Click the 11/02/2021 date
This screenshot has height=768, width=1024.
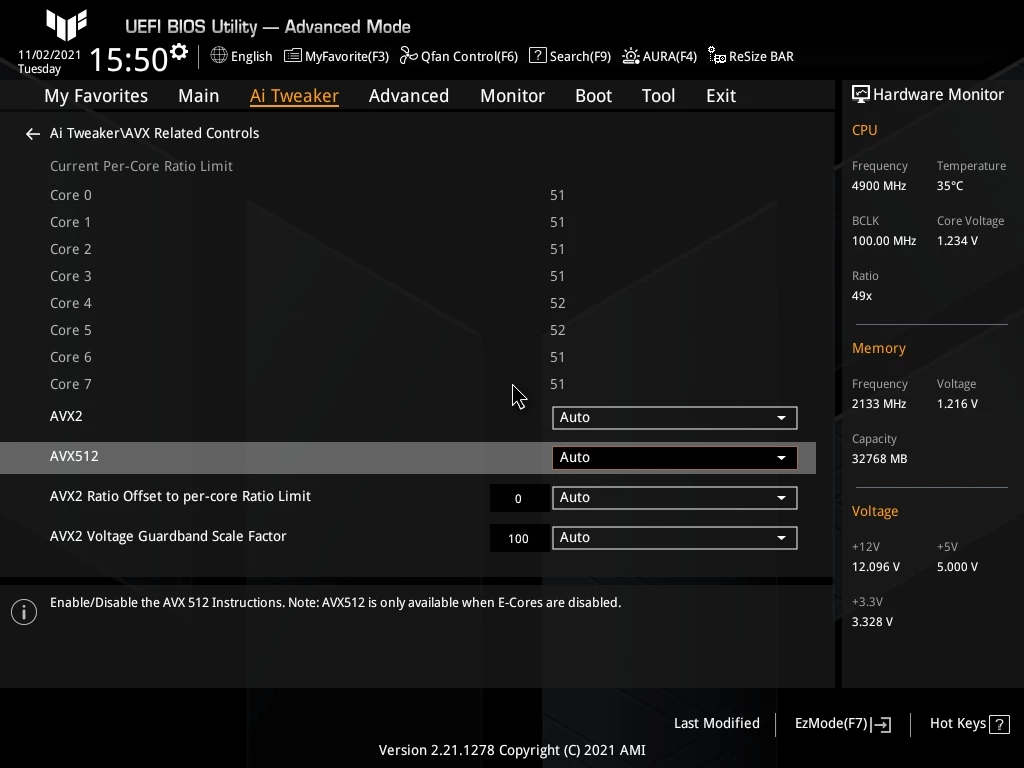pos(49,55)
